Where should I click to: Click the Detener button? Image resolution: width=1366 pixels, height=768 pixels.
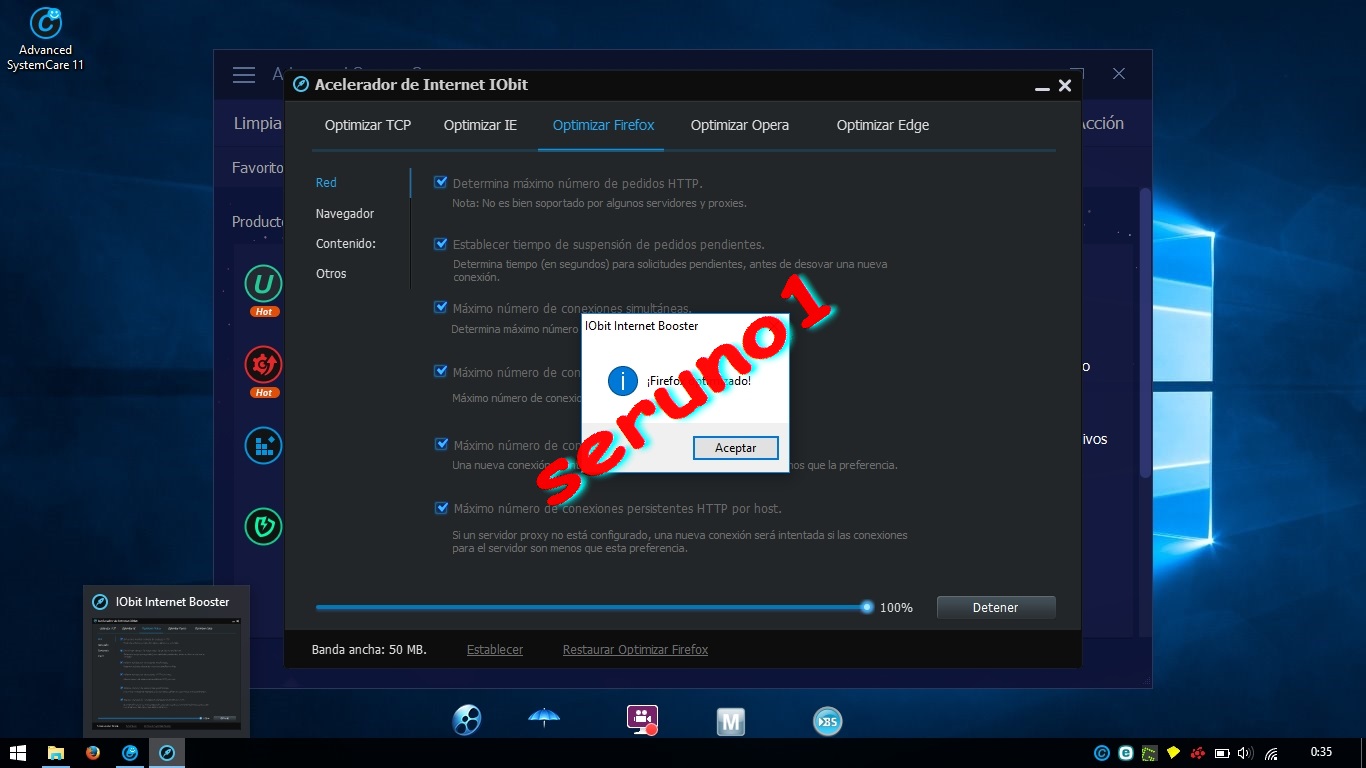(x=996, y=607)
